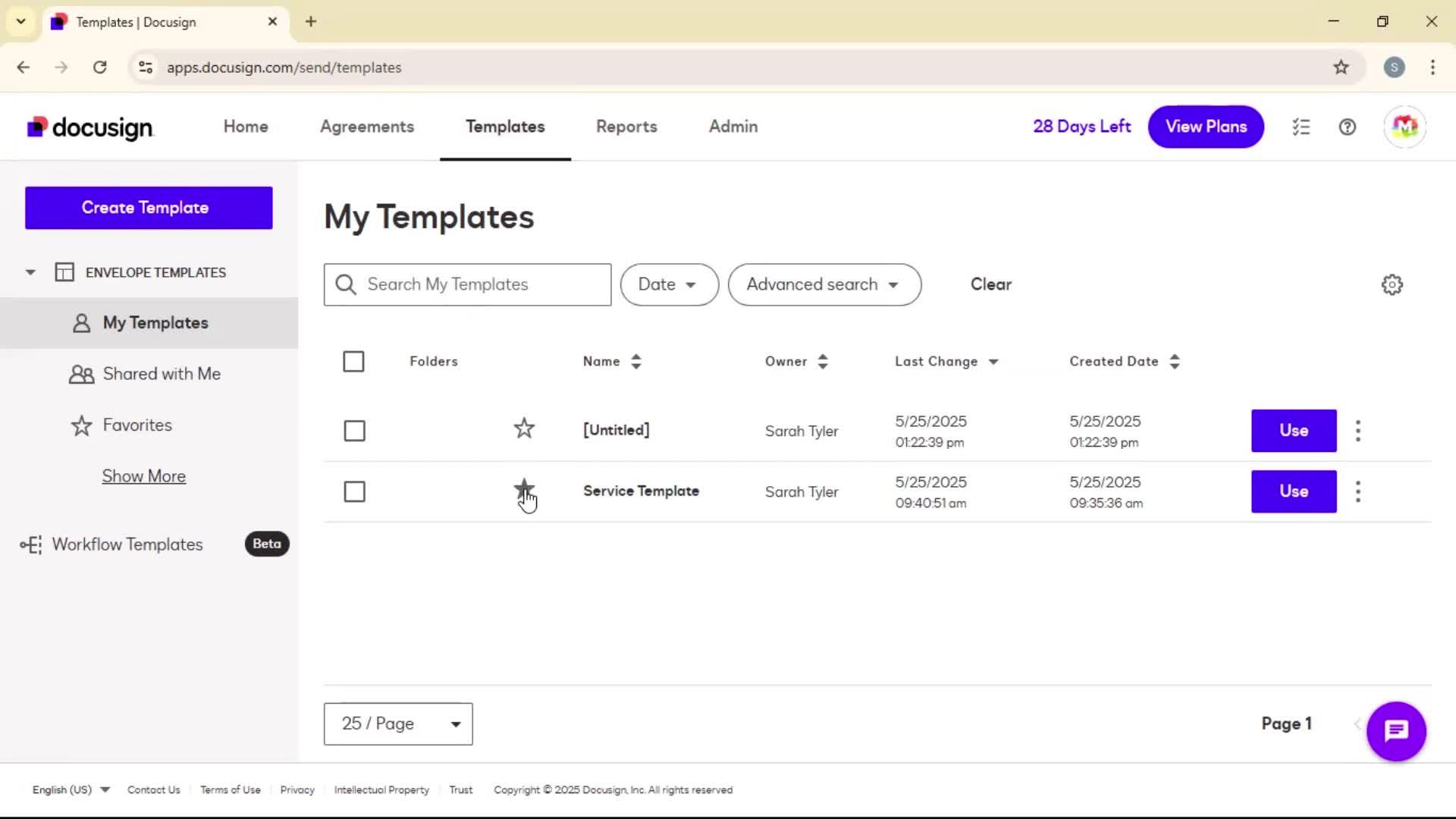Select the [Untitled] template checkbox
Viewport: 1456px width, 819px height.
coord(354,431)
